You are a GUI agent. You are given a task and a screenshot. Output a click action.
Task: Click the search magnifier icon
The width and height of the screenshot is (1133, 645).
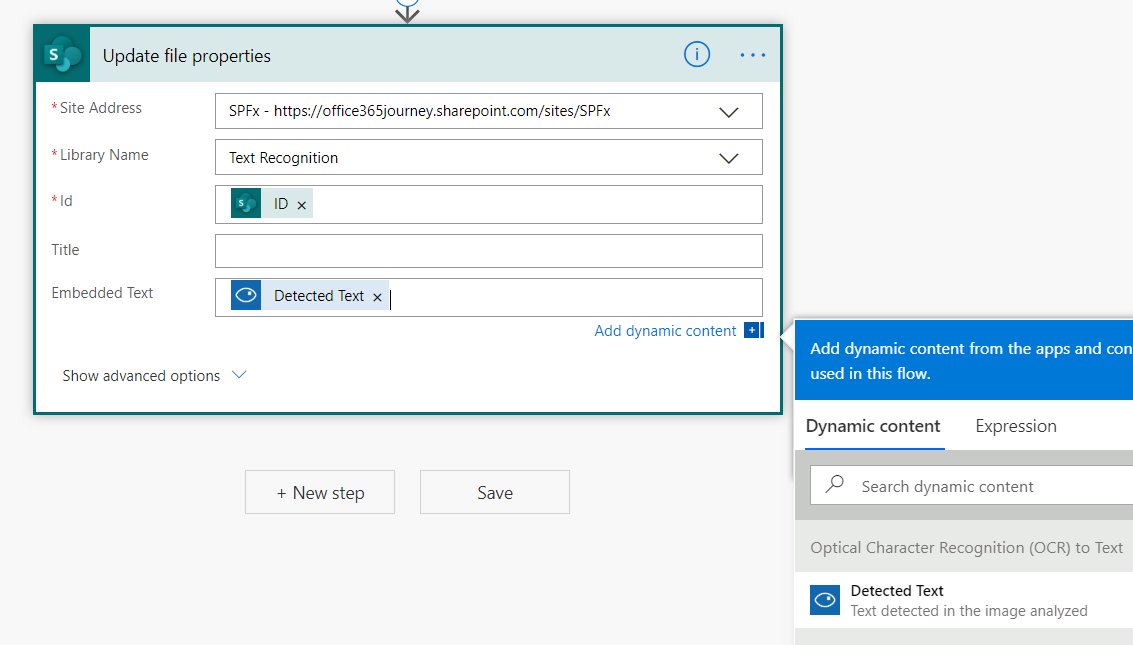coord(835,484)
